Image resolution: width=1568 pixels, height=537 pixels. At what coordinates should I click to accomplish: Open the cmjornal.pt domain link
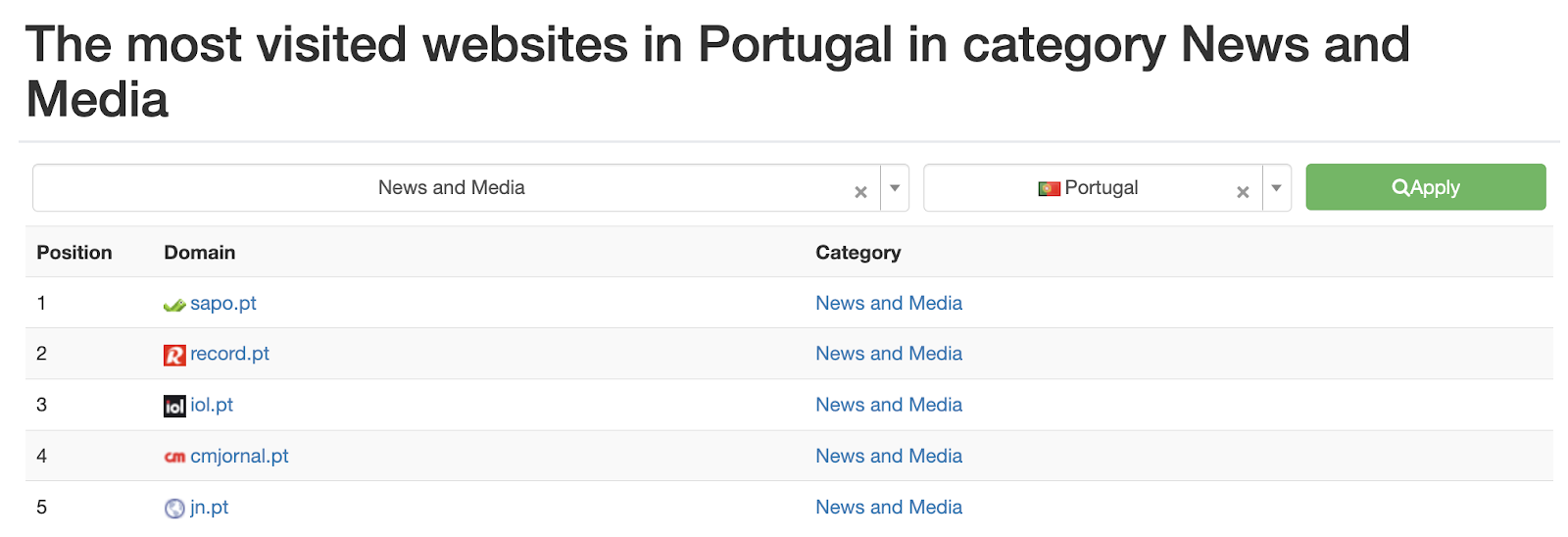point(239,456)
